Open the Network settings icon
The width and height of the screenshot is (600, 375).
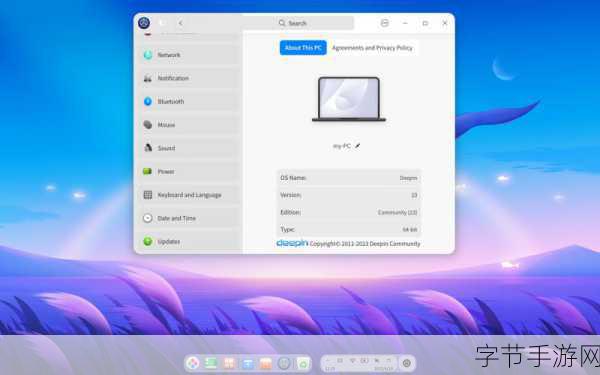click(148, 55)
